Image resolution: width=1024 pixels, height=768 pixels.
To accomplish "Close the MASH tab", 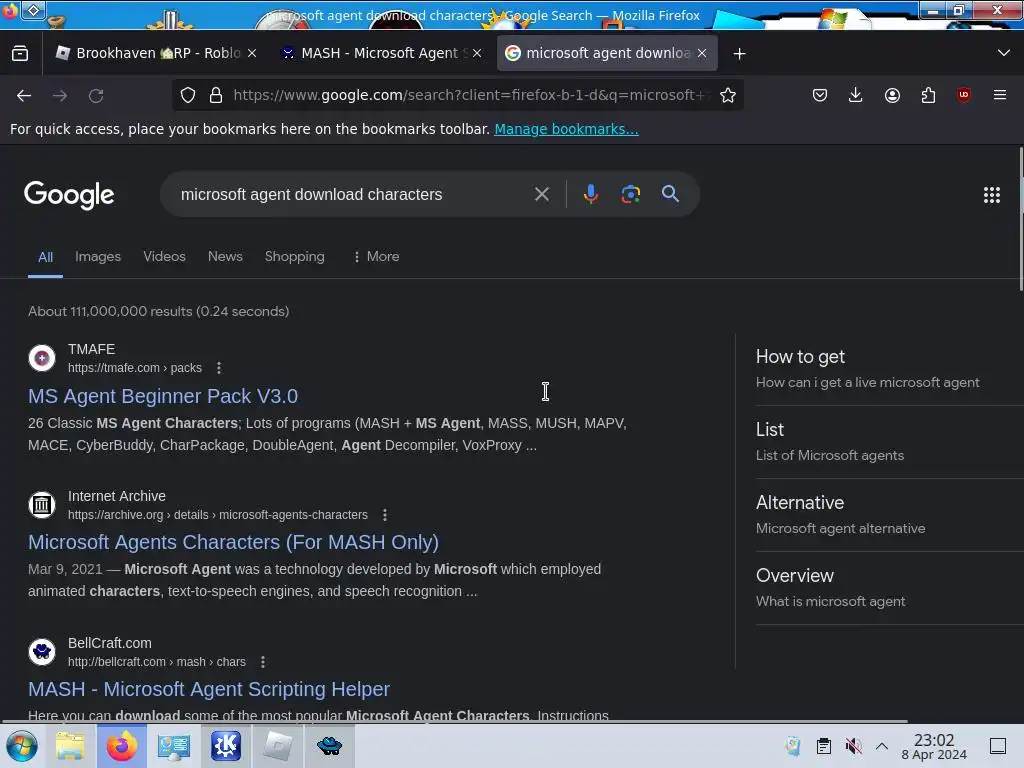I will click(477, 53).
